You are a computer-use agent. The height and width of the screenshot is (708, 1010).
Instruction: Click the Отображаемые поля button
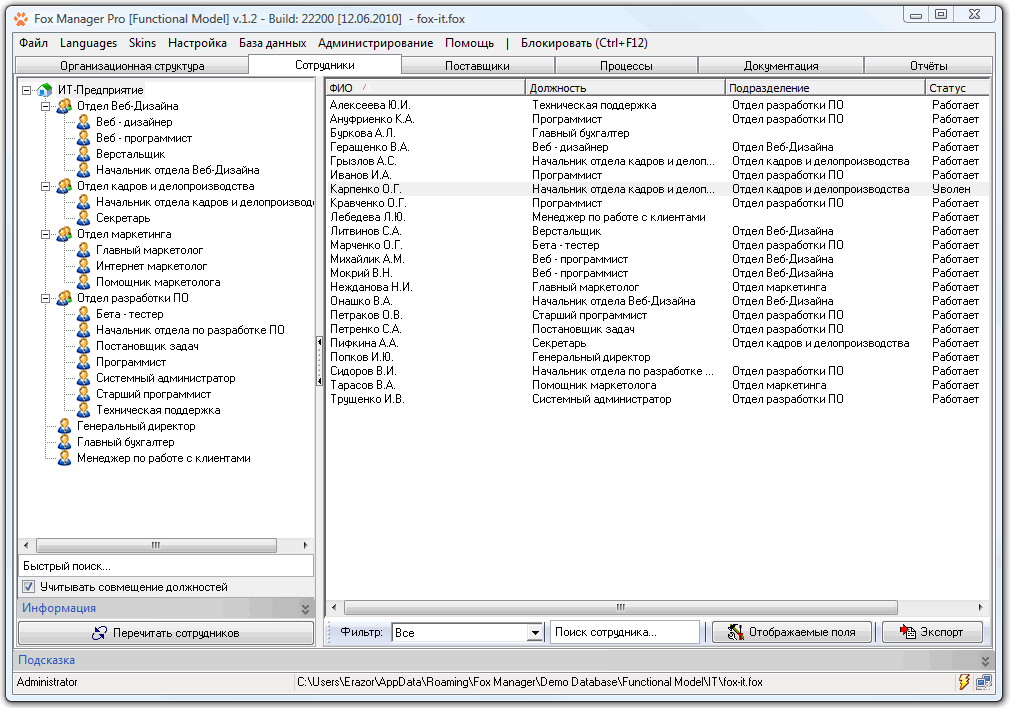pyautogui.click(x=792, y=633)
